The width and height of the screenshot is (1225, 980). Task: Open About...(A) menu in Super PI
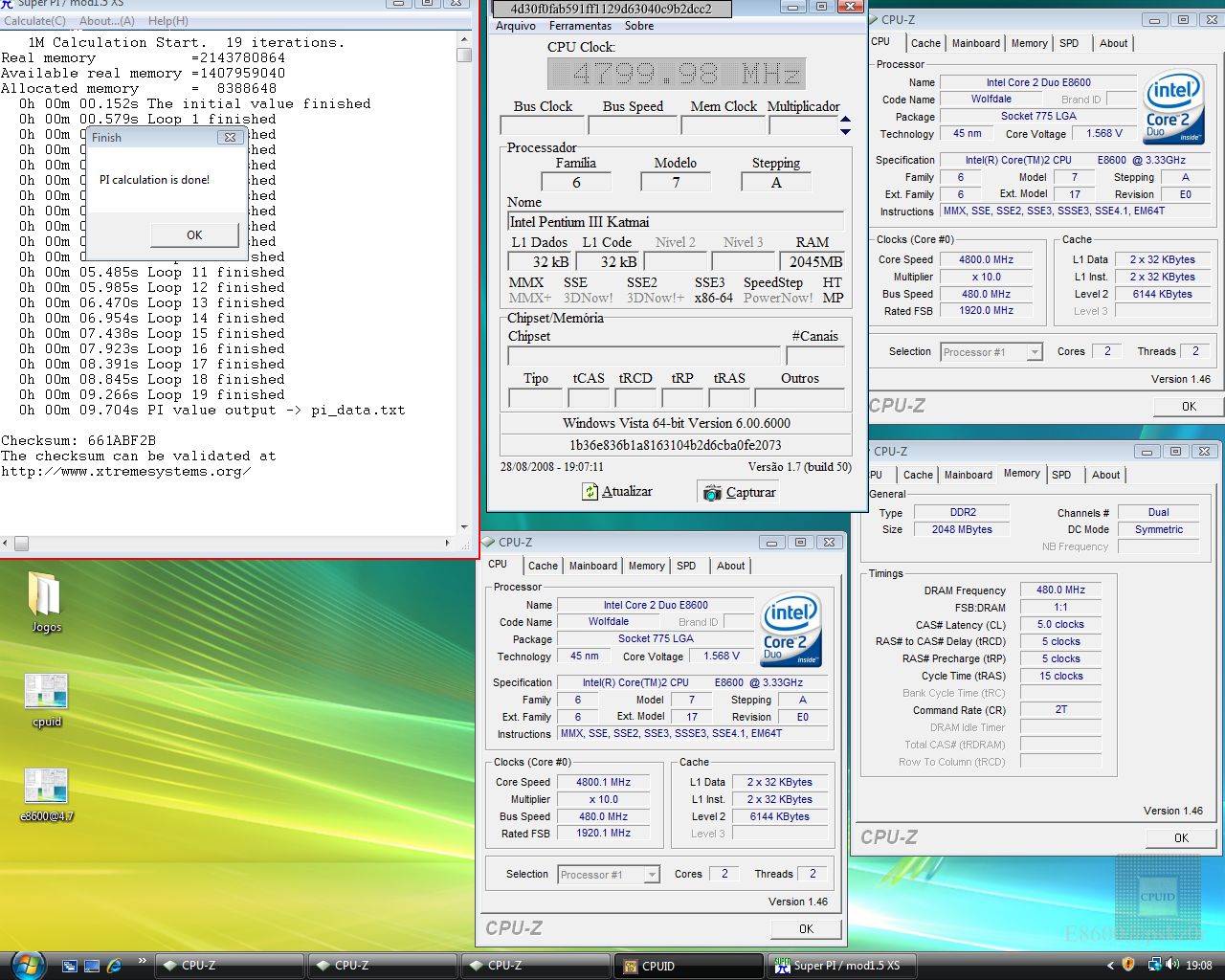click(x=106, y=20)
